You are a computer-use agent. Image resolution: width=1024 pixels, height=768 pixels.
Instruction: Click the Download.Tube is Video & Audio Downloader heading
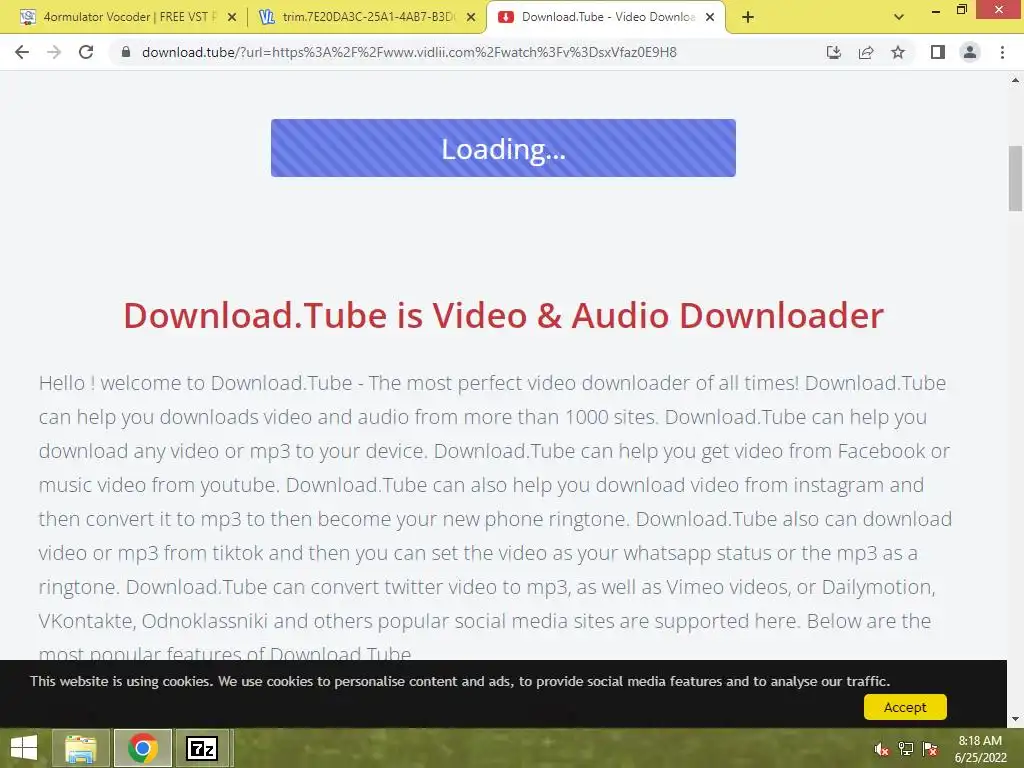click(x=504, y=315)
